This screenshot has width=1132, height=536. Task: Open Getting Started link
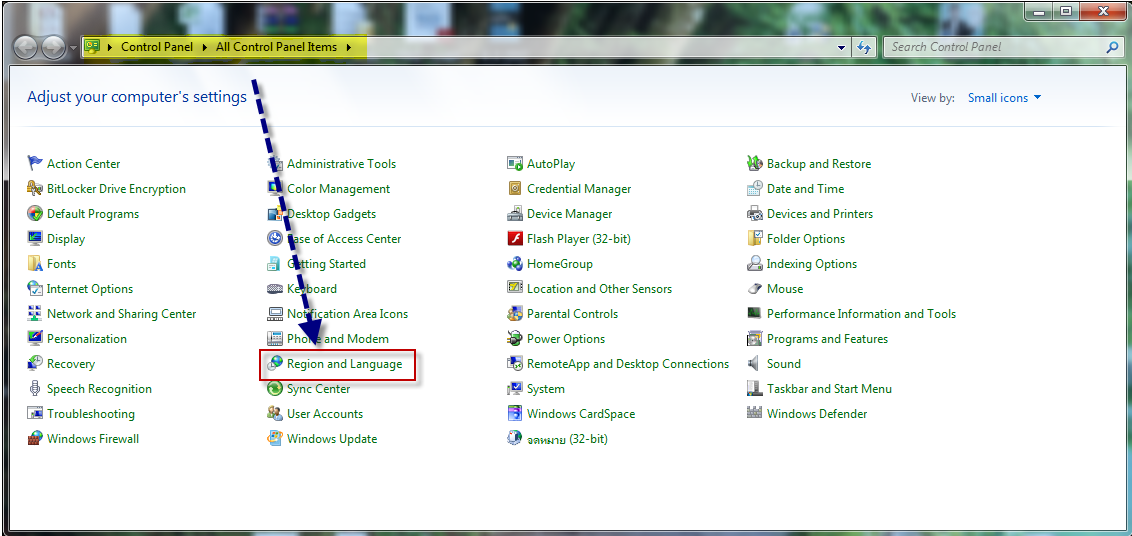point(326,264)
